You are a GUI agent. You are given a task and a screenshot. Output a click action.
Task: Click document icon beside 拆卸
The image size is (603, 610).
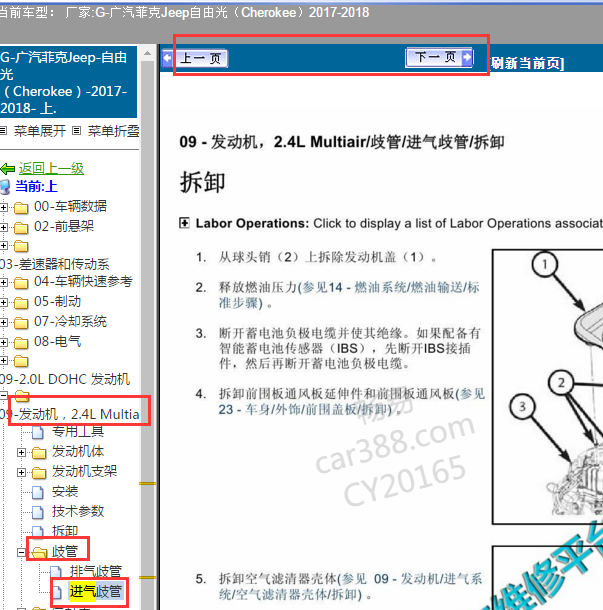click(x=38, y=531)
